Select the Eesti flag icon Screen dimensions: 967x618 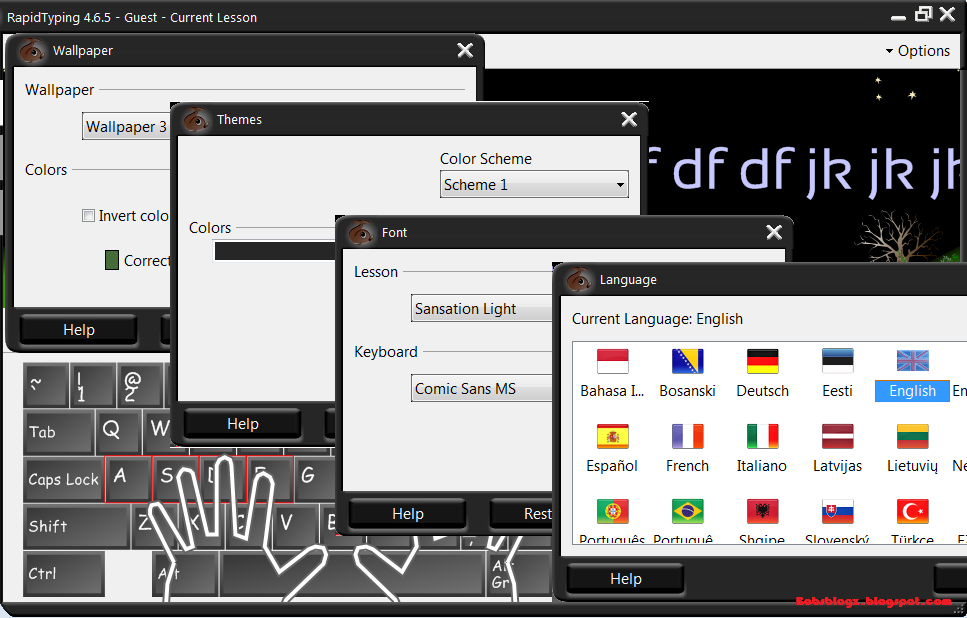pos(837,361)
